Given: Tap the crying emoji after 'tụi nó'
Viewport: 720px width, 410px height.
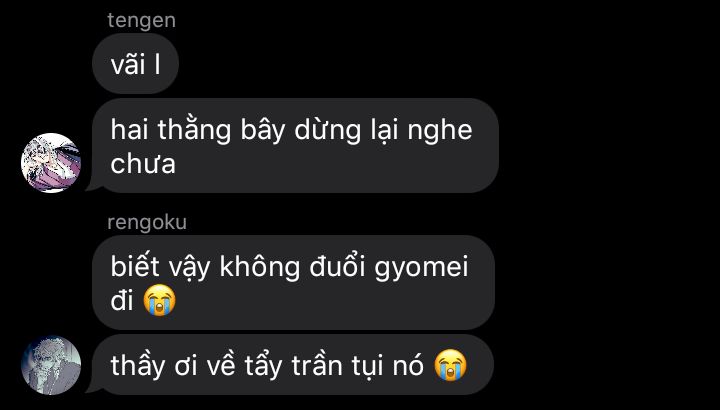Looking at the screenshot, I should pos(450,365).
